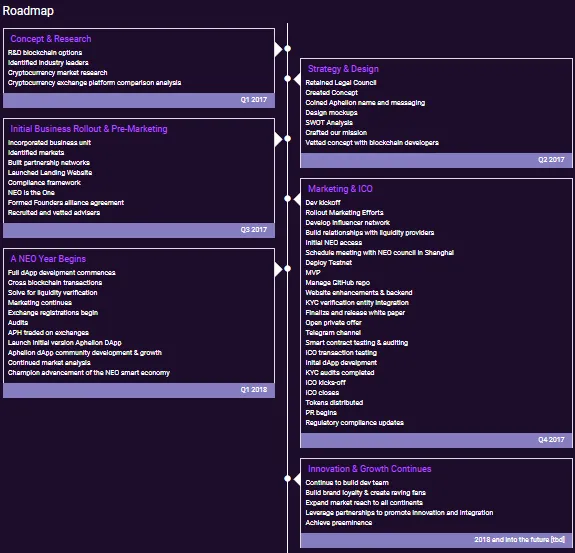The image size is (575, 553).
Task: Click 'Vetted concept with blockchain developers' item
Action: pos(372,143)
